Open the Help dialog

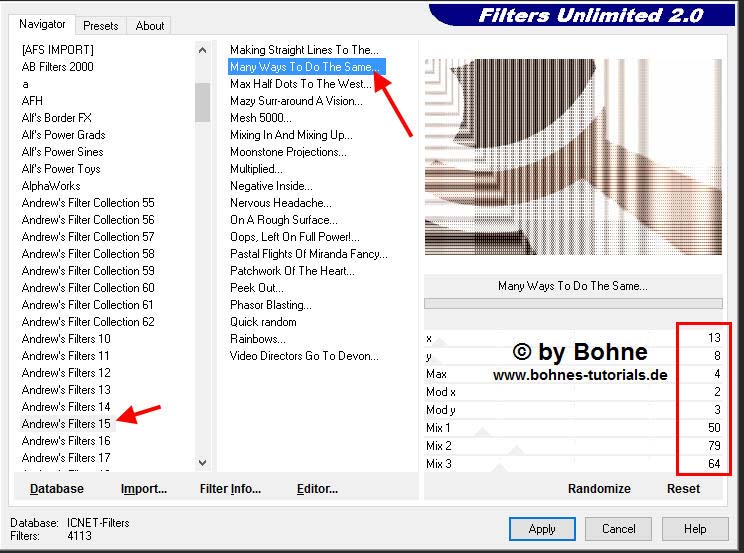[x=695, y=528]
